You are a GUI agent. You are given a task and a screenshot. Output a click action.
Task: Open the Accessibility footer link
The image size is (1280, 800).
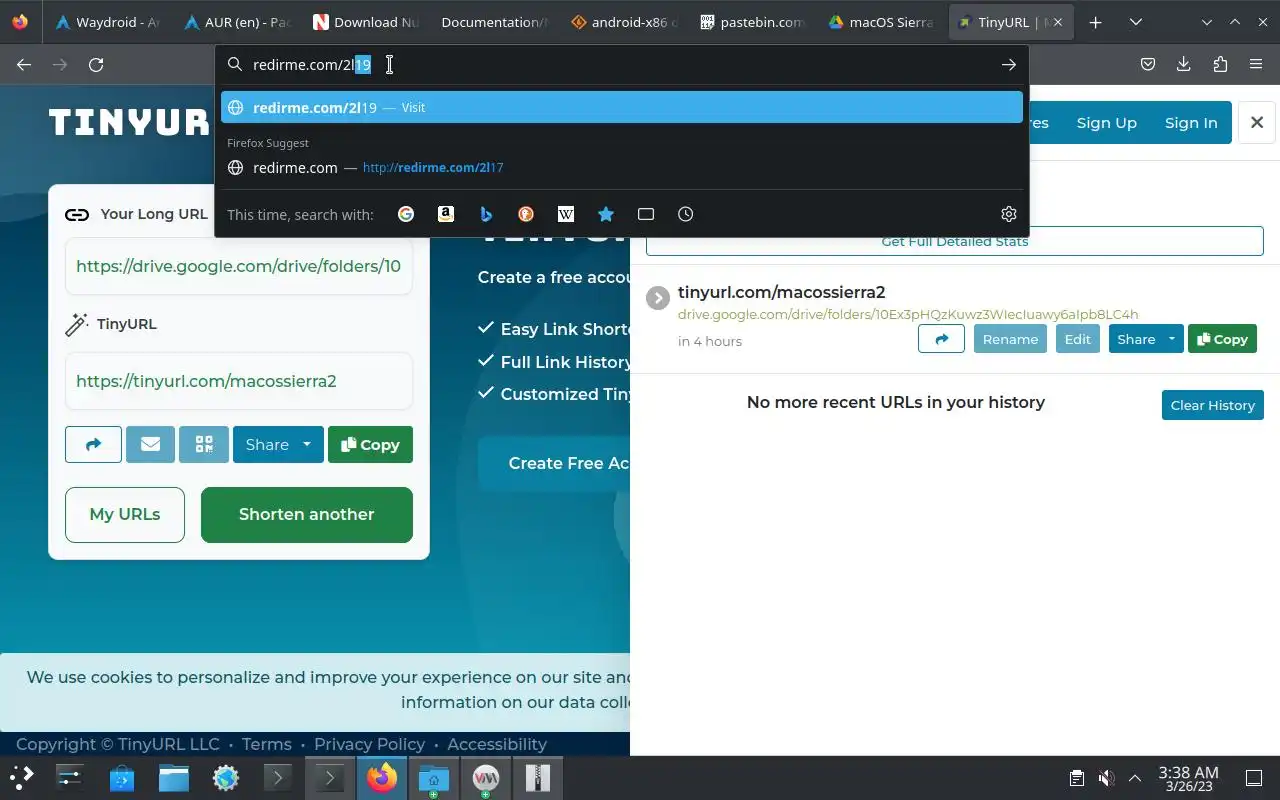pos(497,744)
